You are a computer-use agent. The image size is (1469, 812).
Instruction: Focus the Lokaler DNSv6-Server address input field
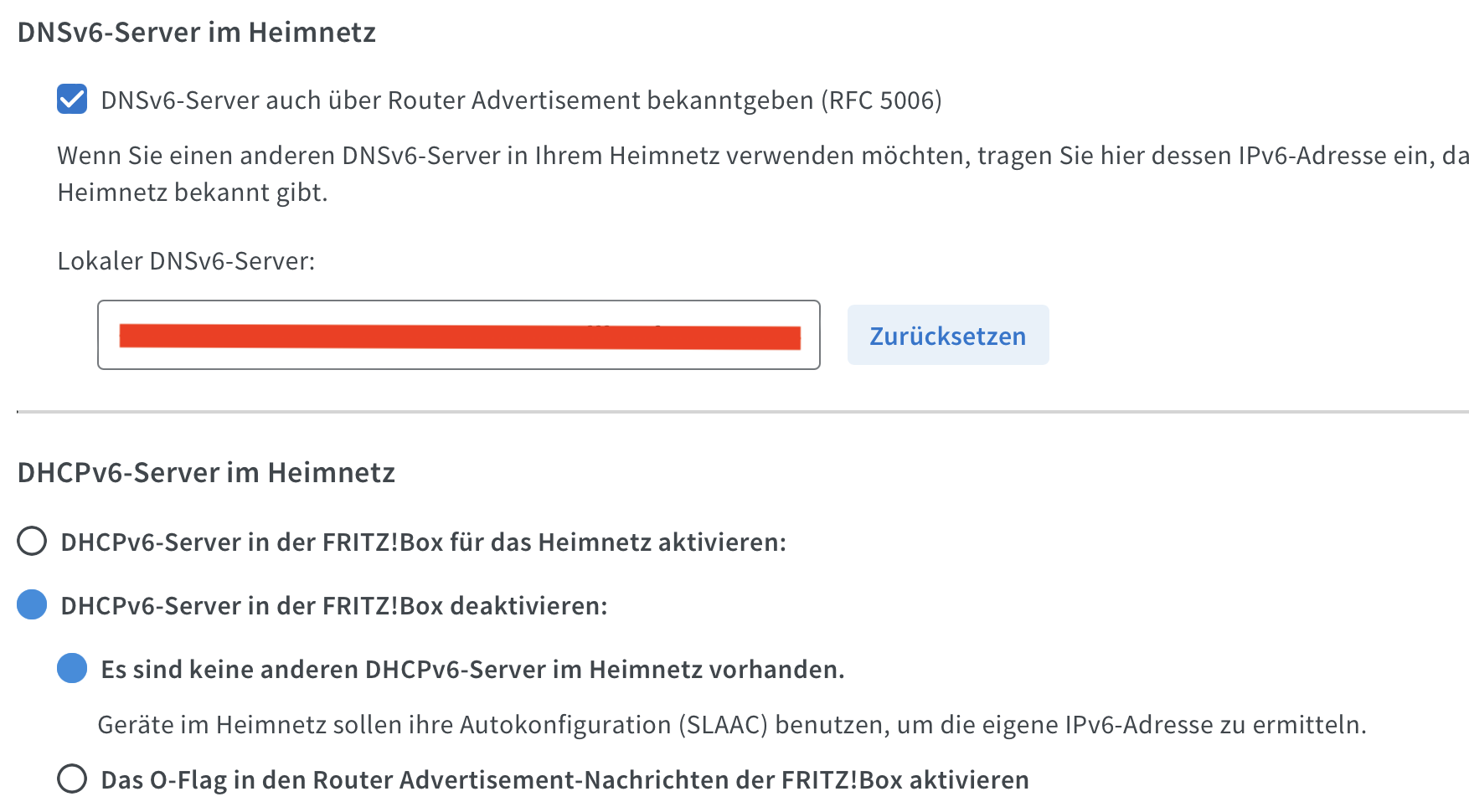point(459,335)
